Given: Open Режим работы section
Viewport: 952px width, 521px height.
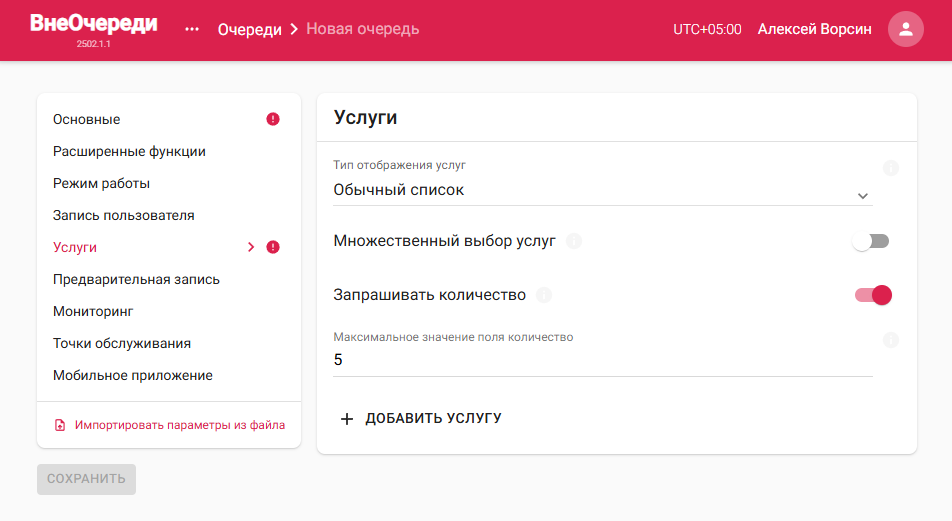Looking at the screenshot, I should click(101, 183).
